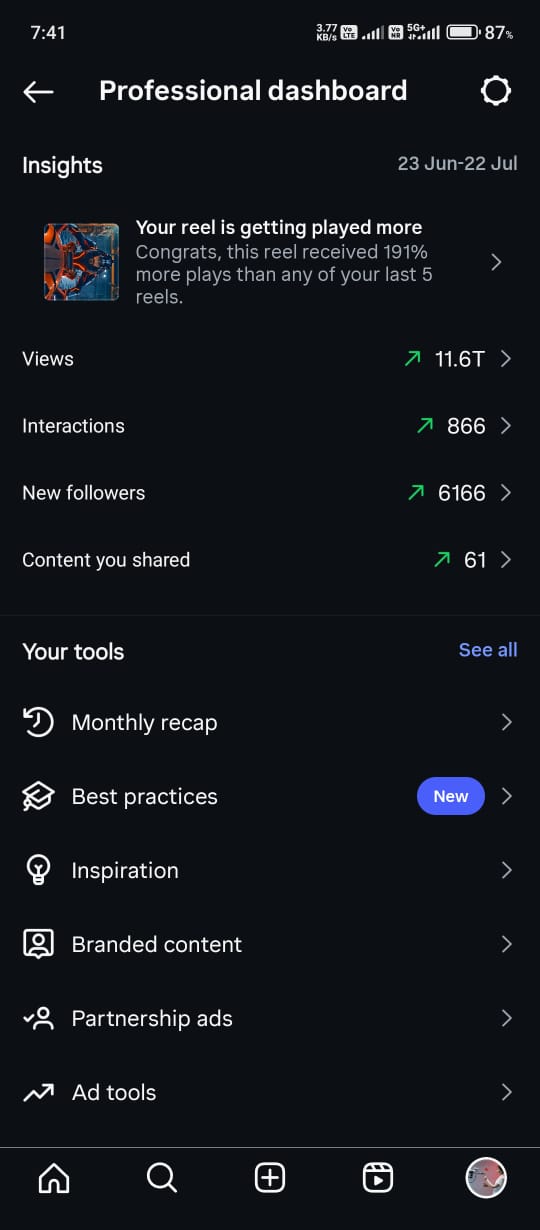Open the Search magnifier icon
The width and height of the screenshot is (540, 1230).
[x=162, y=1178]
